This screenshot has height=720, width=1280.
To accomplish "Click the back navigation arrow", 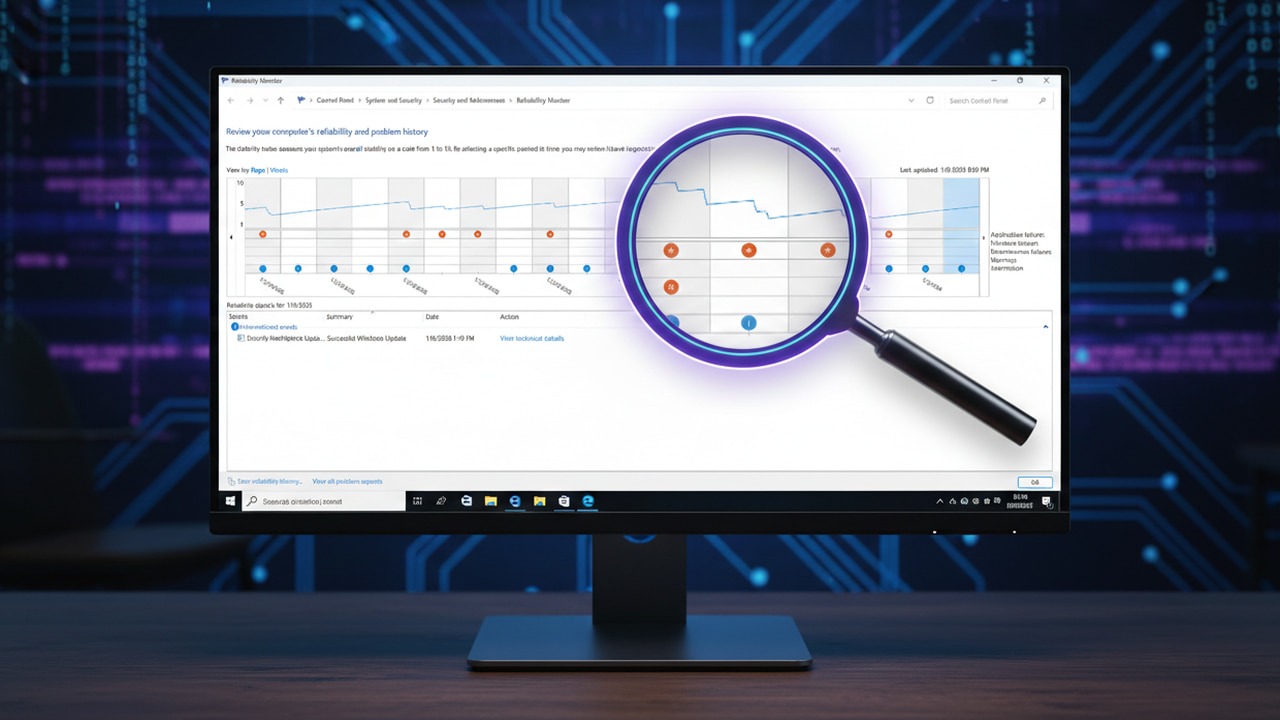I will pos(230,100).
